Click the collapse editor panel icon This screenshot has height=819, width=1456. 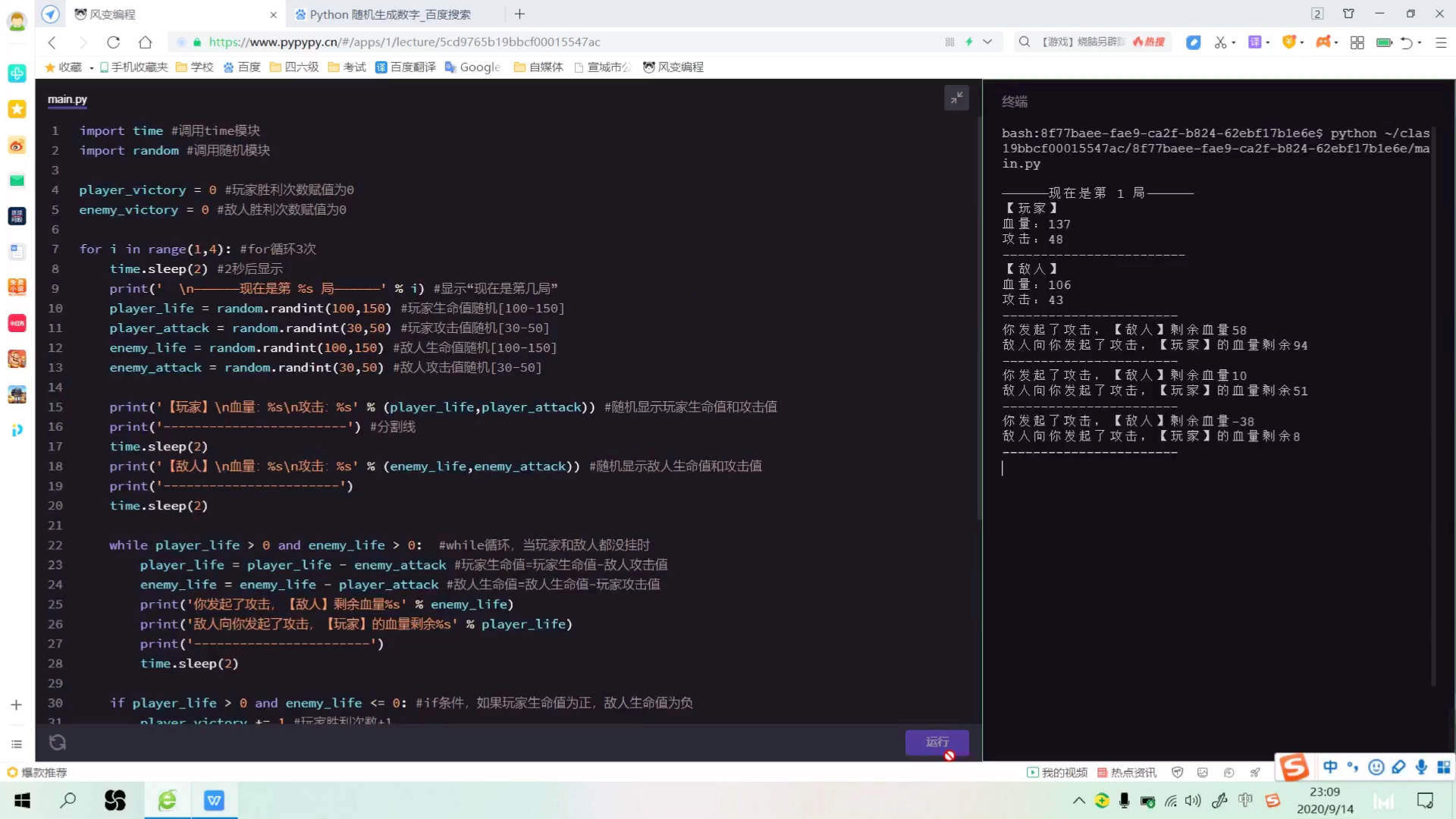(x=956, y=98)
